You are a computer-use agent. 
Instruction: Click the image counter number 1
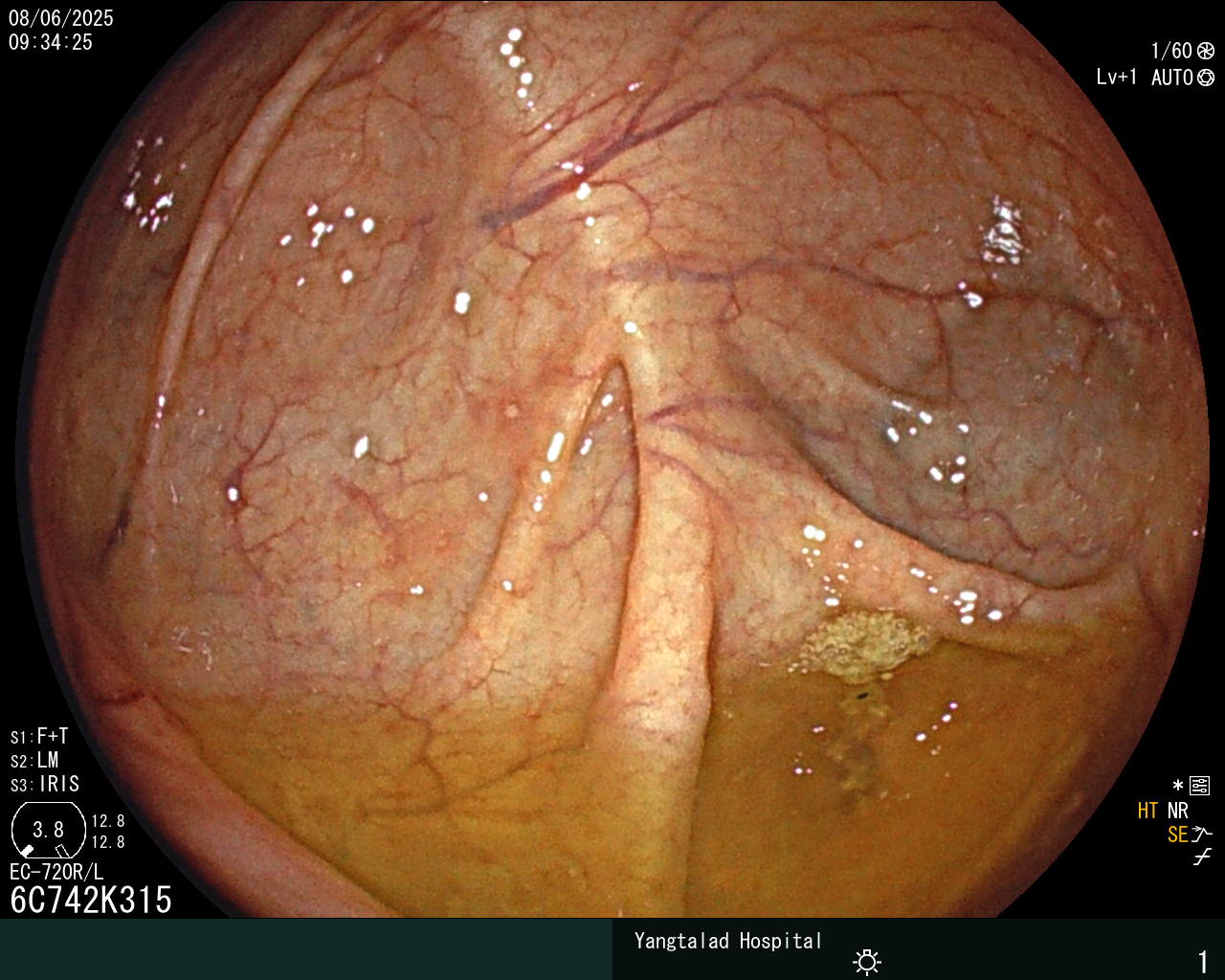point(1203,962)
